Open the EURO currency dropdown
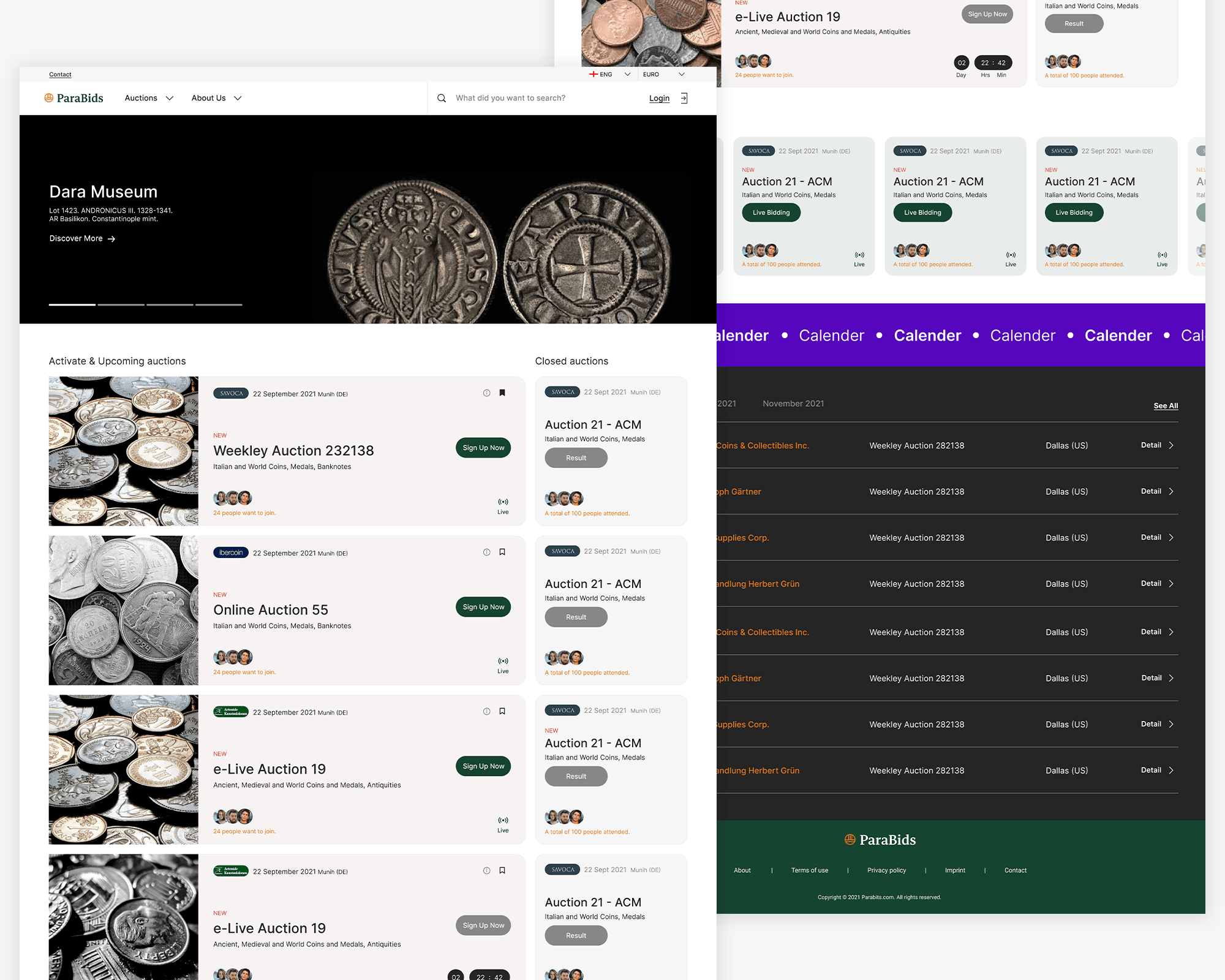1225x980 pixels. [x=664, y=74]
